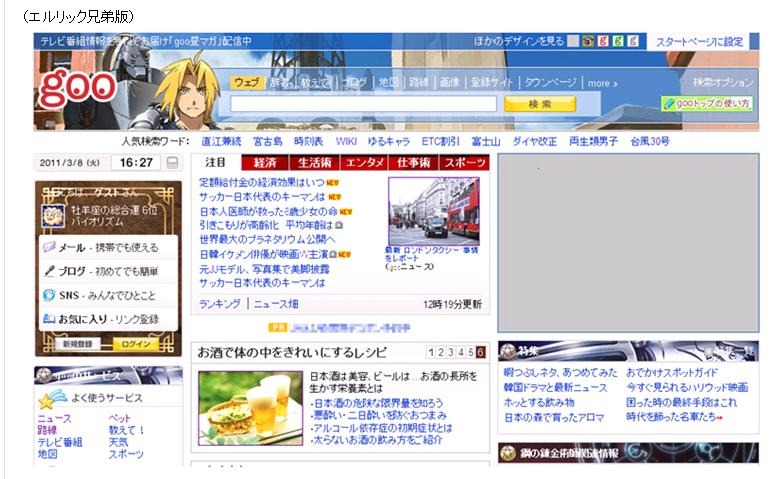Click the beer glasses thumbnail image
Image resolution: width=771 pixels, height=479 pixels.
(250, 408)
